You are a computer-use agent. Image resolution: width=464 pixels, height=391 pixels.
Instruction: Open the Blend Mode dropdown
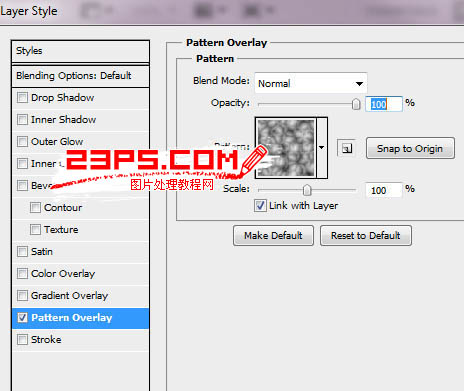pos(311,83)
